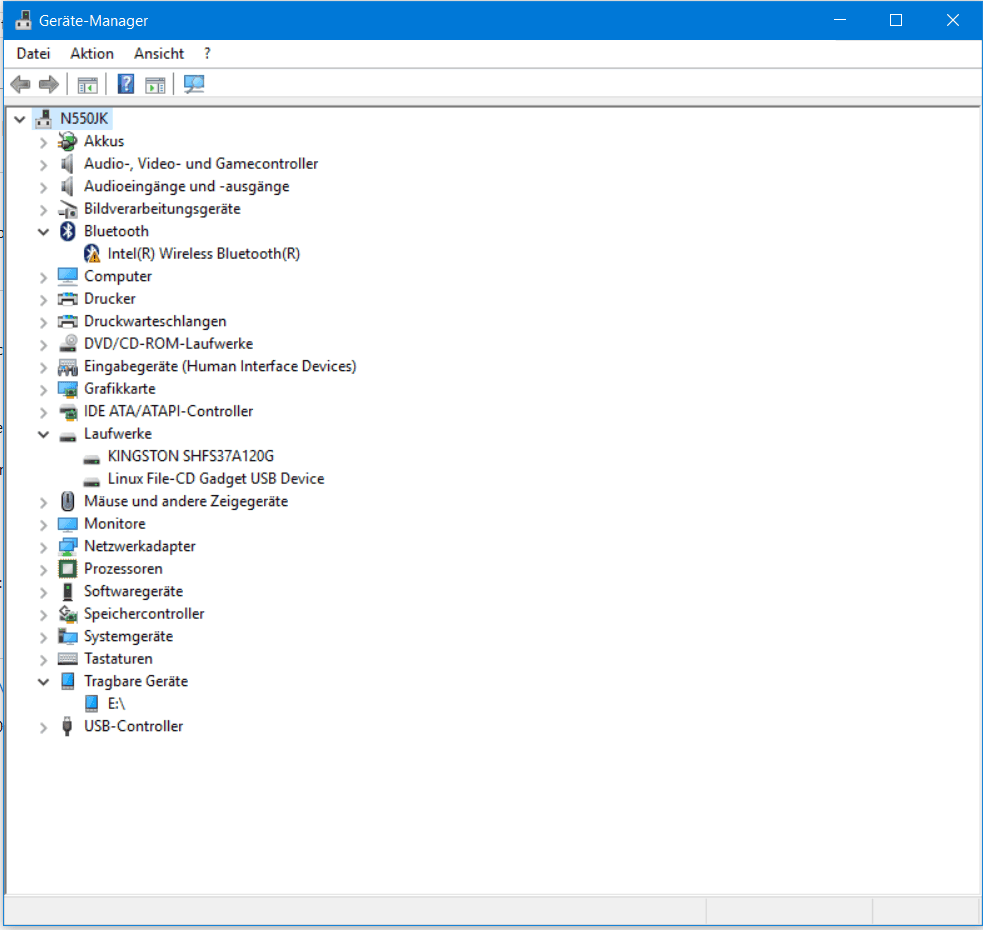Click the KINGSTON SHFS37A120G drive icon
Viewport: 983px width, 930px height.
point(92,459)
